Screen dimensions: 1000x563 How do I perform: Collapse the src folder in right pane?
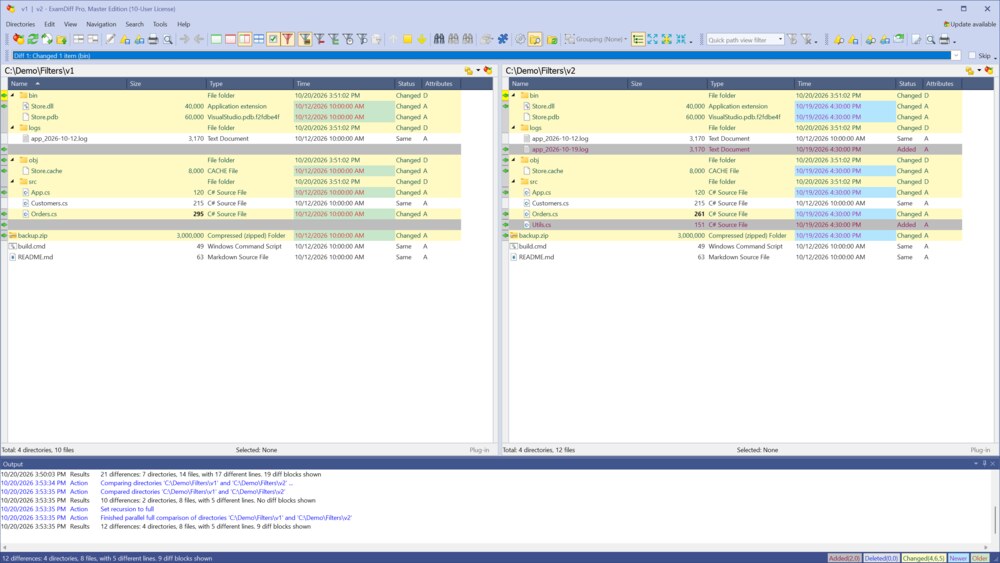[x=513, y=182]
